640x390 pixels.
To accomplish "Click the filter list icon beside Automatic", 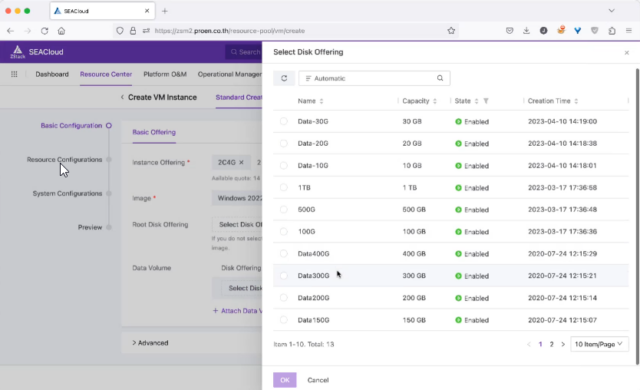I will click(x=308, y=78).
